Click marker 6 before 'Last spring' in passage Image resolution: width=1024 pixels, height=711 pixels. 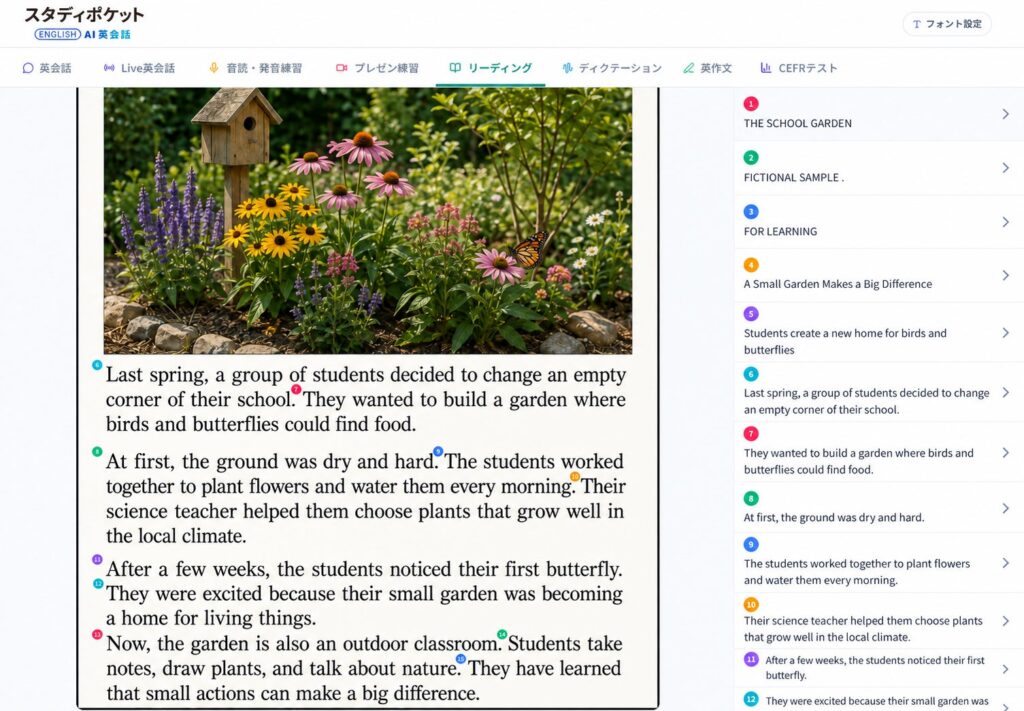pos(97,365)
